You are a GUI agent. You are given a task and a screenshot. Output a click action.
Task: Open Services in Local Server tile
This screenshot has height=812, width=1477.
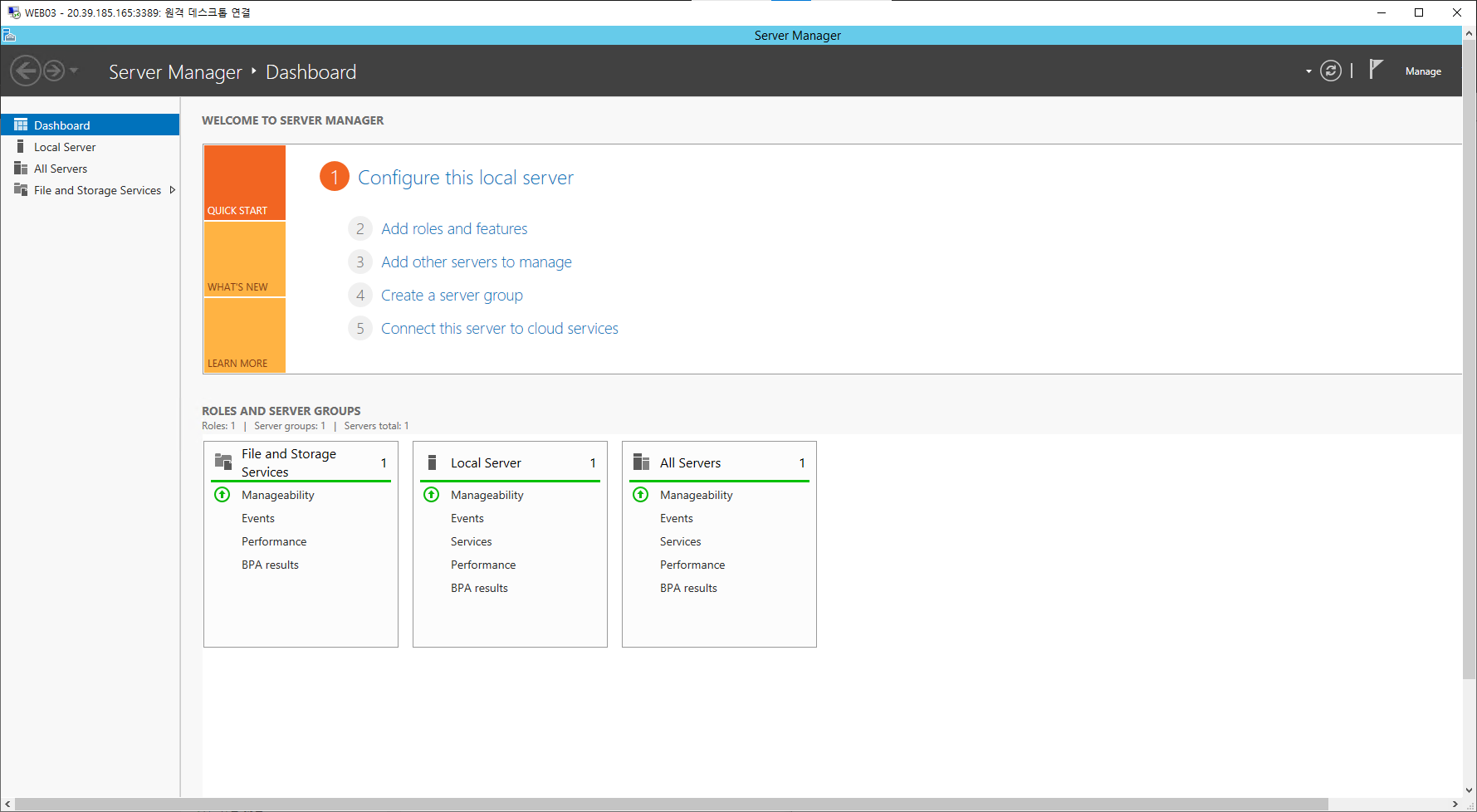472,541
